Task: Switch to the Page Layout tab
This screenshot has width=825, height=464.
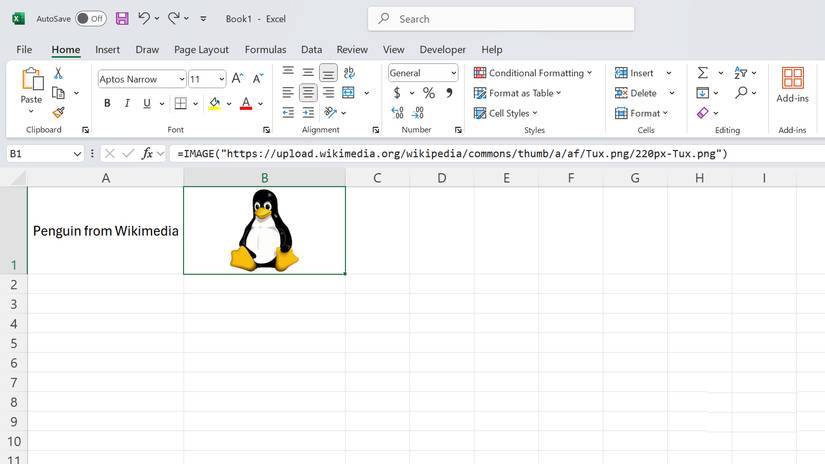Action: click(201, 49)
